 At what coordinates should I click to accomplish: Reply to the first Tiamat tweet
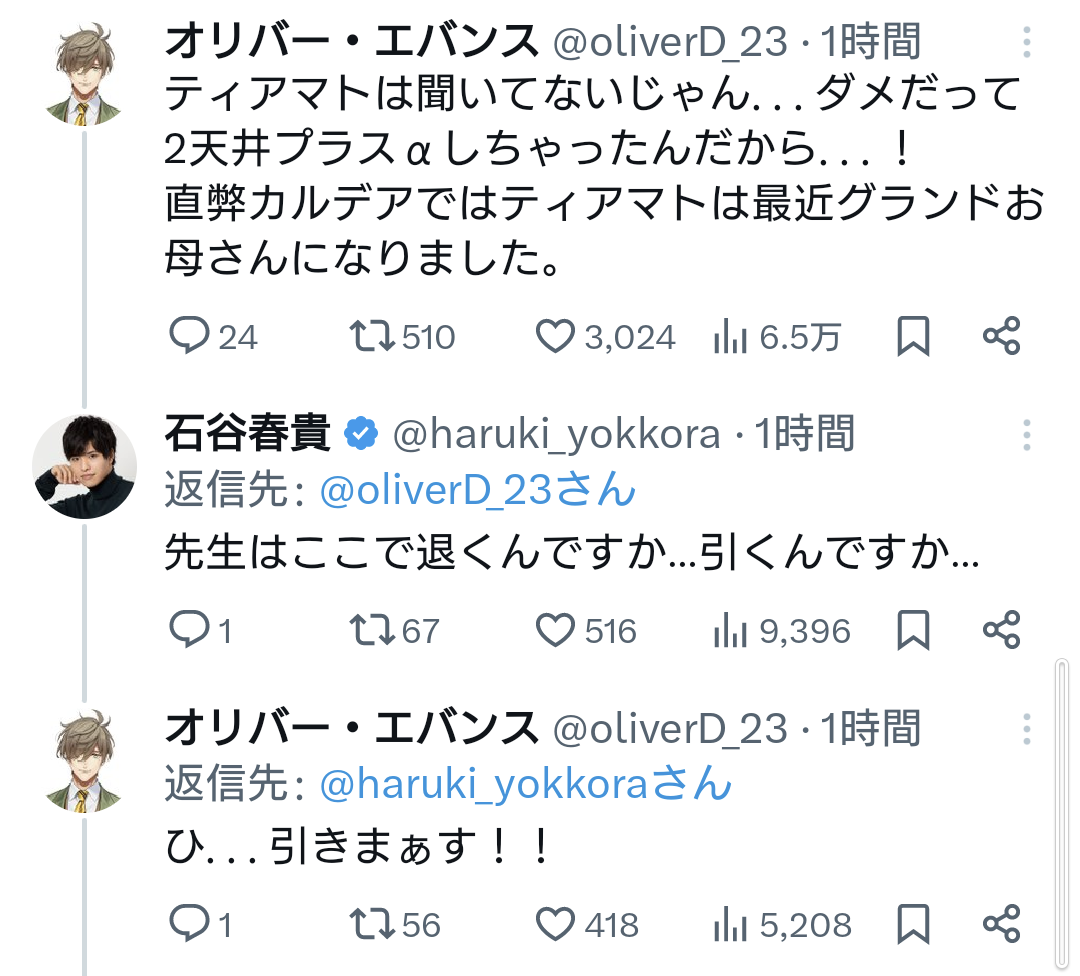pos(188,337)
